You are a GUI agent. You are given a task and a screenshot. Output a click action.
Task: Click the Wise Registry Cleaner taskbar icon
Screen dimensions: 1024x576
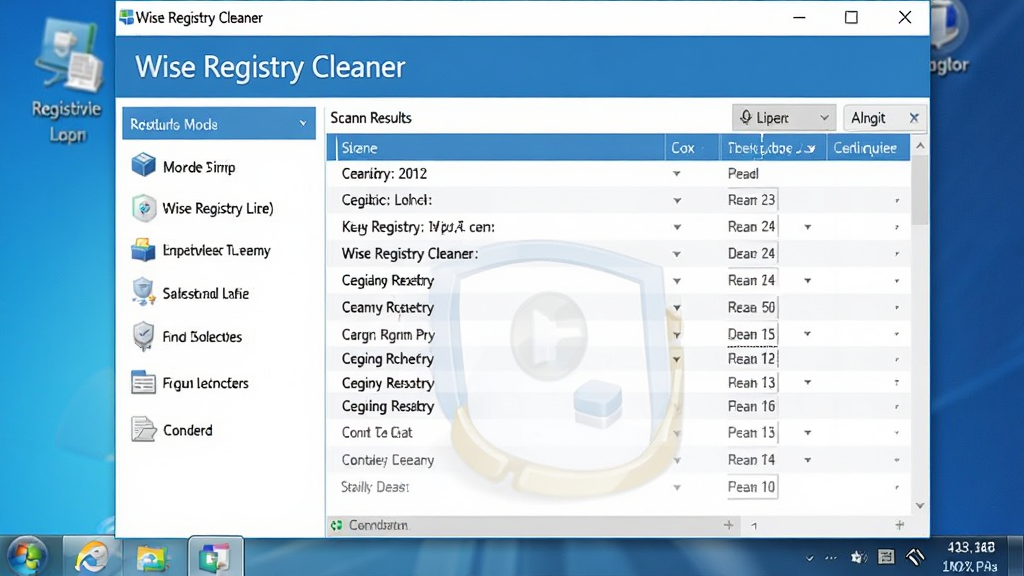coord(216,558)
